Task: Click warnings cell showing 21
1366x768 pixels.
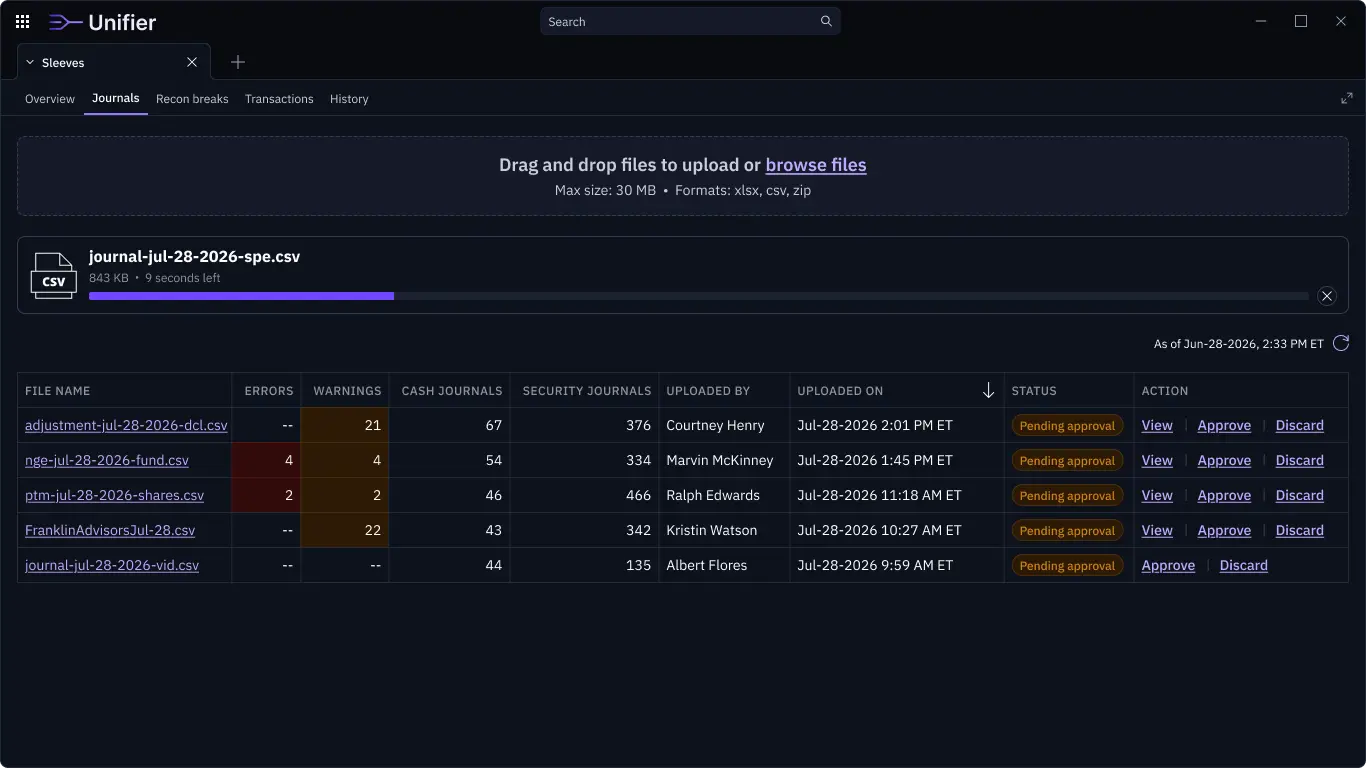Action: [345, 425]
